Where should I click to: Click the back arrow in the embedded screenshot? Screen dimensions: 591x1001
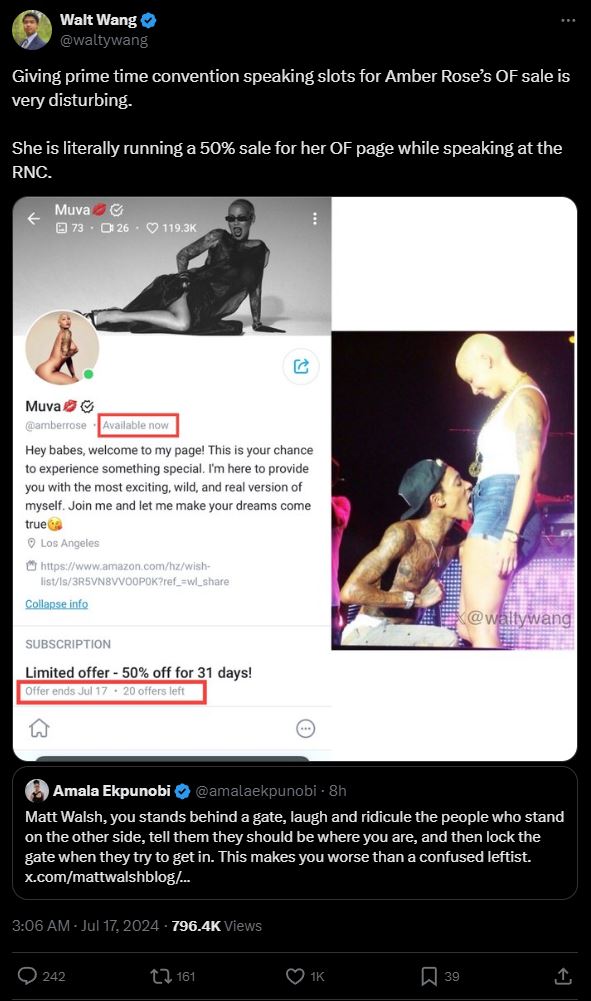point(34,218)
